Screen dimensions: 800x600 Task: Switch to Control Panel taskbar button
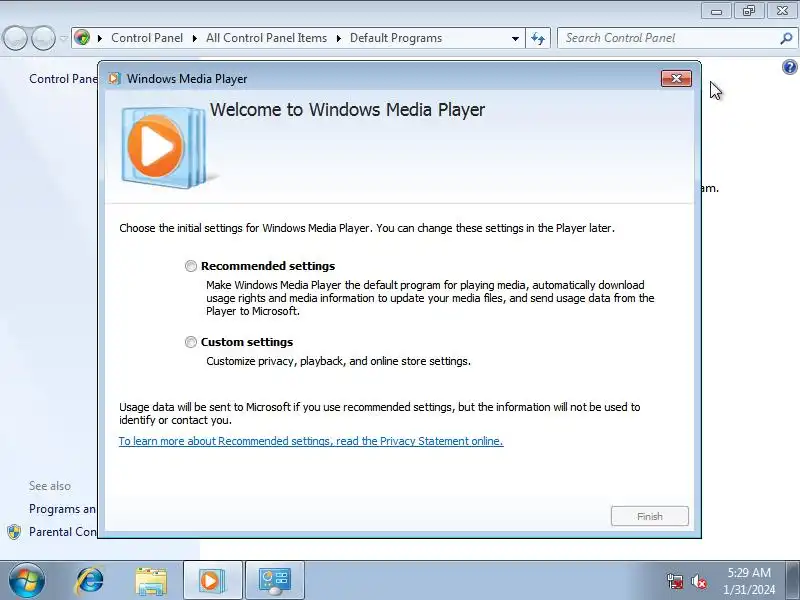[275, 581]
